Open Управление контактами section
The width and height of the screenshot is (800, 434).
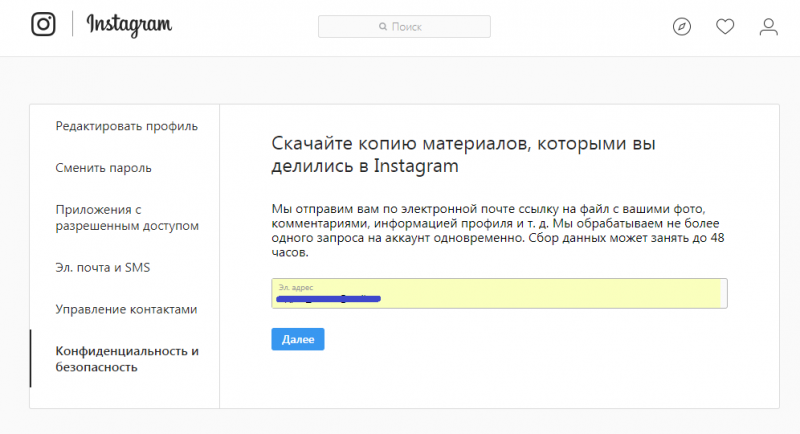click(x=126, y=309)
